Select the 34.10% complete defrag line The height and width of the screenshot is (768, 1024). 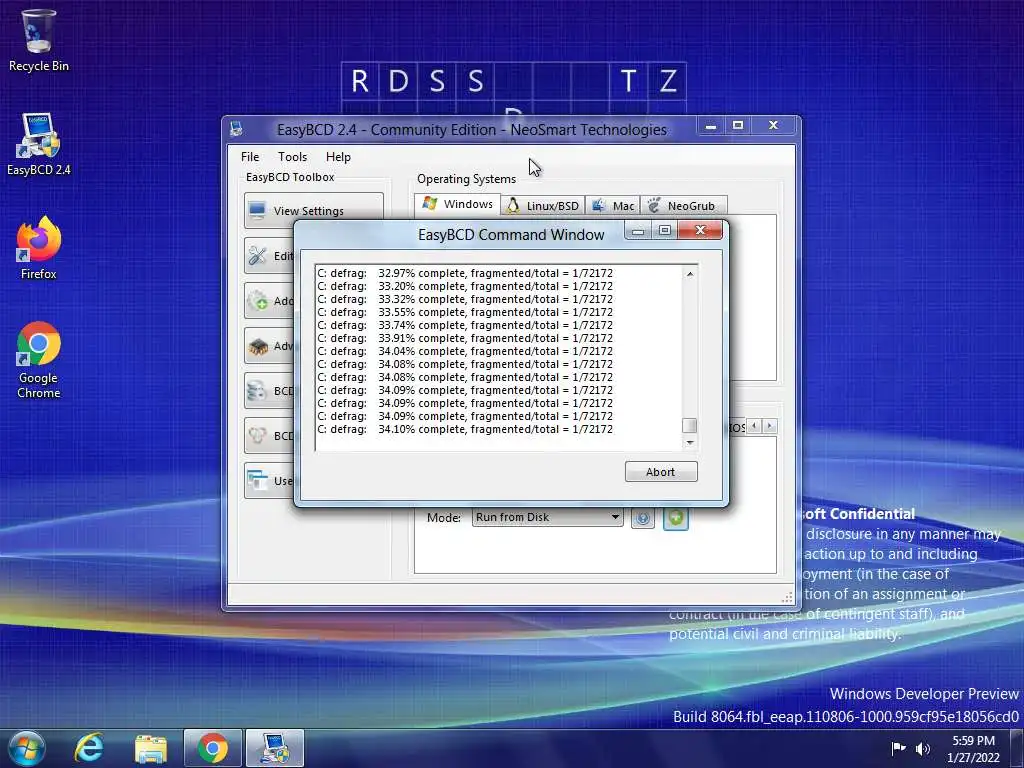point(465,429)
